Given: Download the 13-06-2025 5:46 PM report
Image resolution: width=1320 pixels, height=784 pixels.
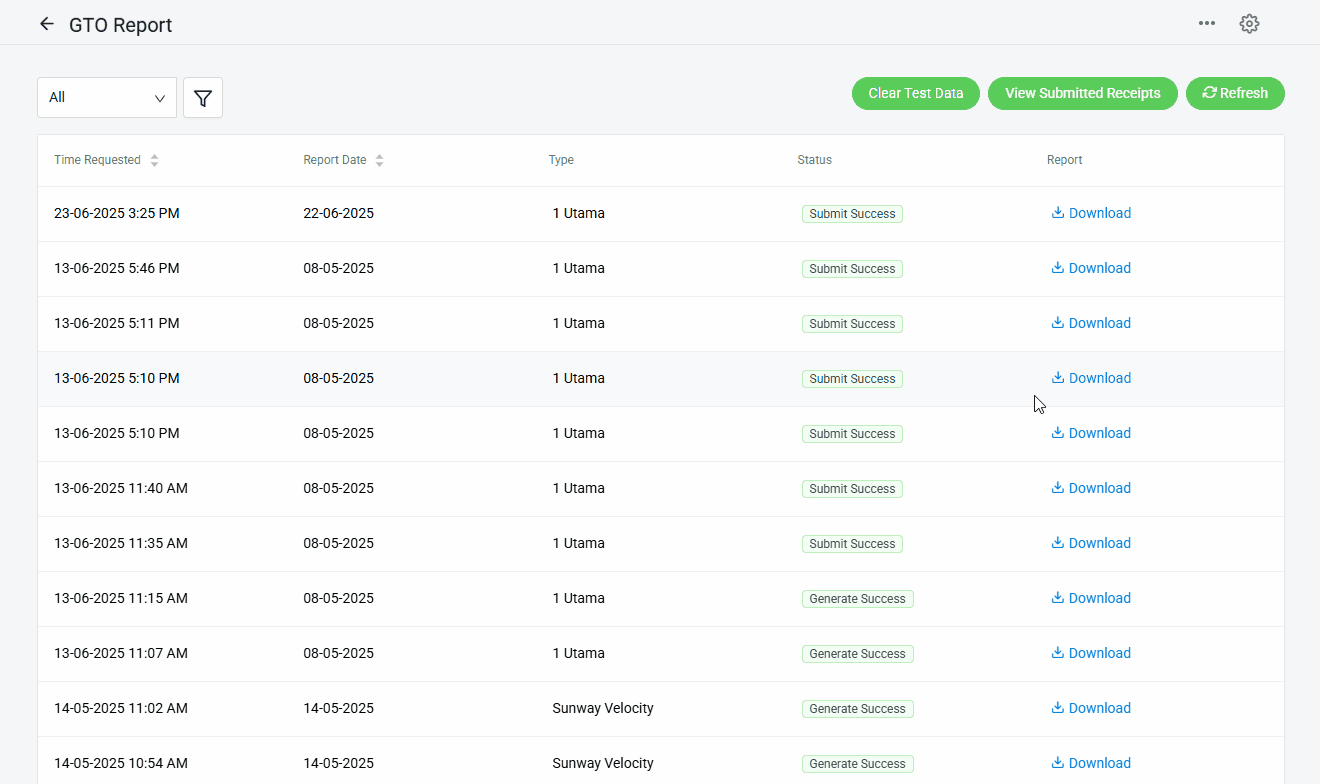Looking at the screenshot, I should pyautogui.click(x=1091, y=268).
